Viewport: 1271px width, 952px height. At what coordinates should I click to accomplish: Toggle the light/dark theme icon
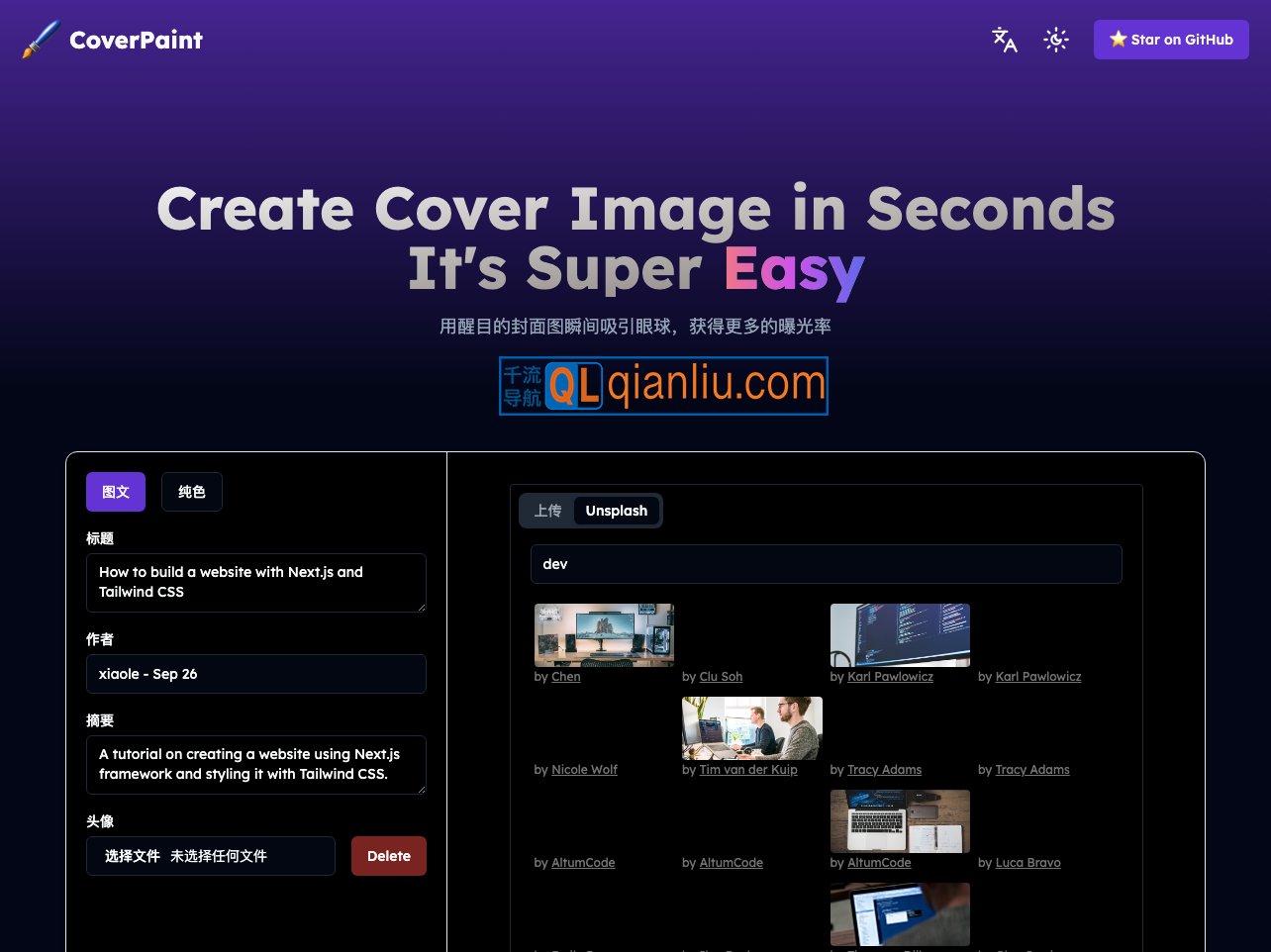1056,40
